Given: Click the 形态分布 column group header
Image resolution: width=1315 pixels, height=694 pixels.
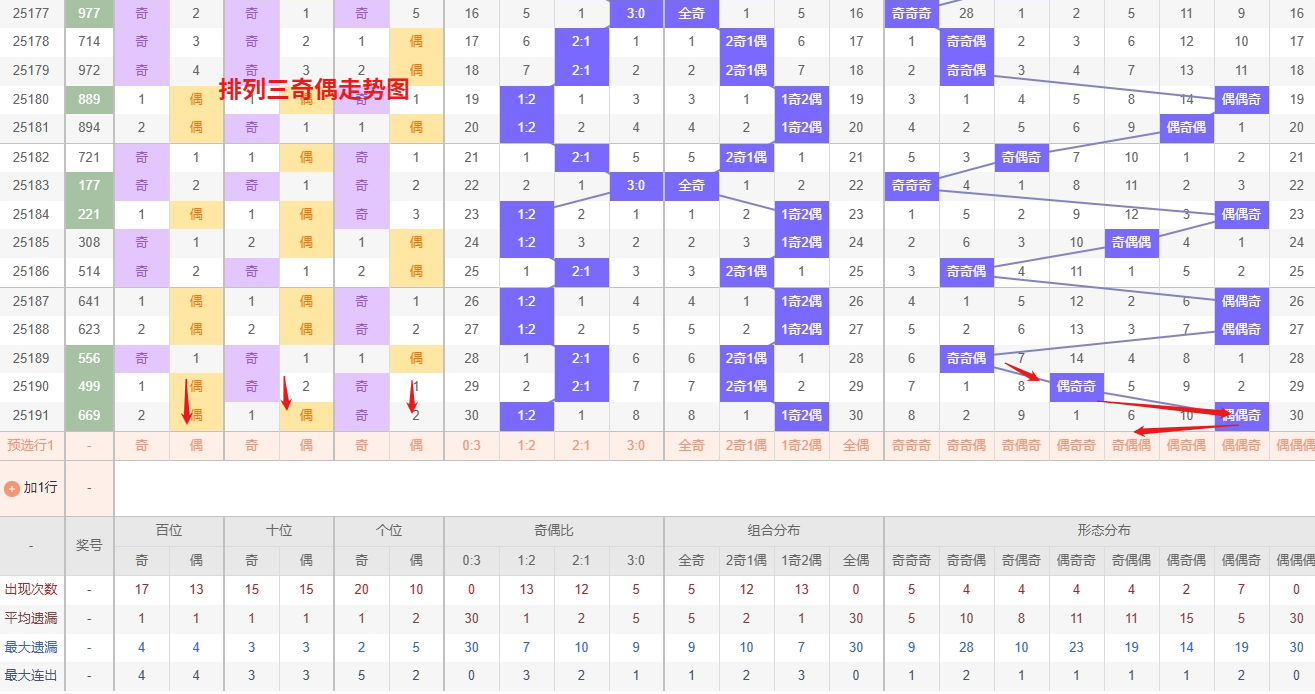Looking at the screenshot, I should [x=1103, y=531].
